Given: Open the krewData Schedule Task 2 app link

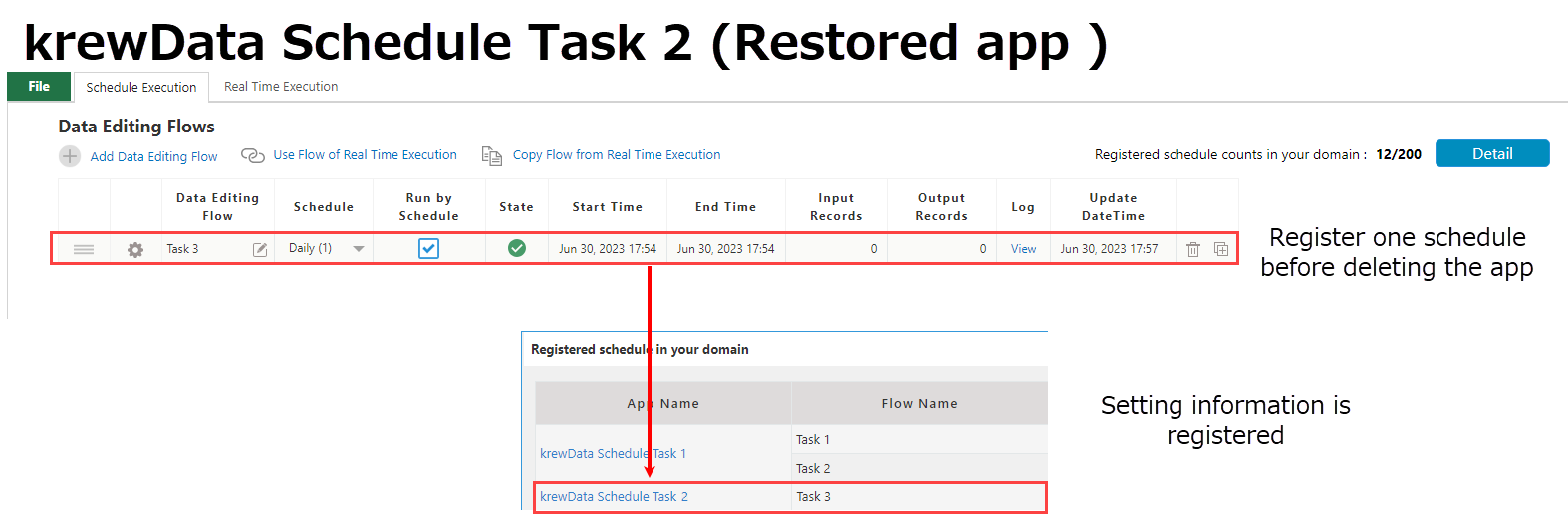Looking at the screenshot, I should point(614,496).
